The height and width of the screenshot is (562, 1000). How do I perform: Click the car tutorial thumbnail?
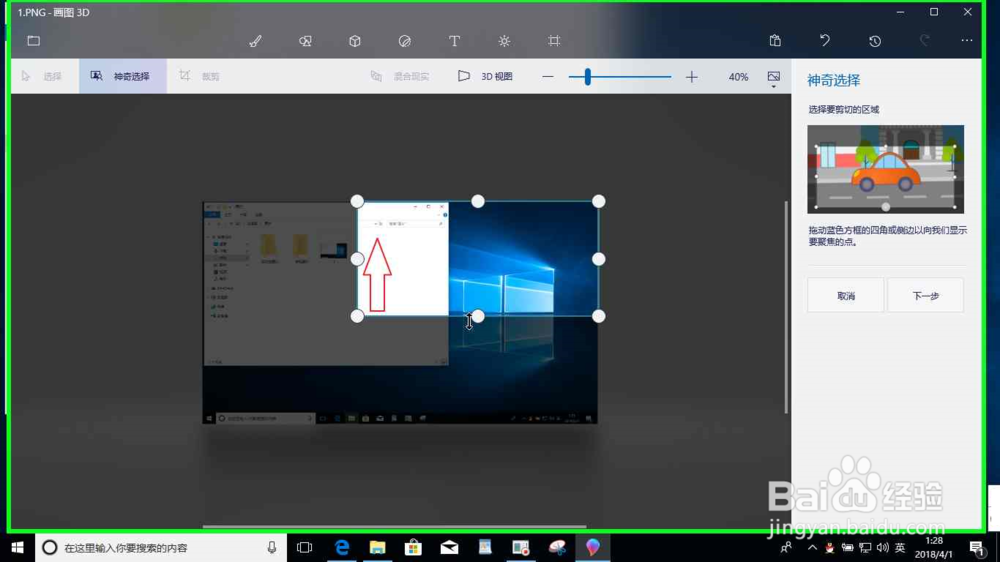(x=885, y=169)
